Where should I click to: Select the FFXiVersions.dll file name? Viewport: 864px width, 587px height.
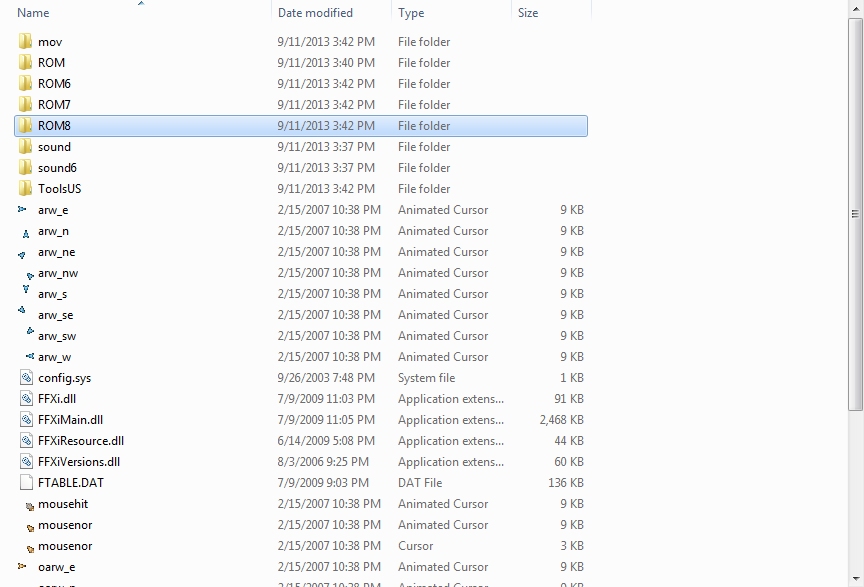79,462
